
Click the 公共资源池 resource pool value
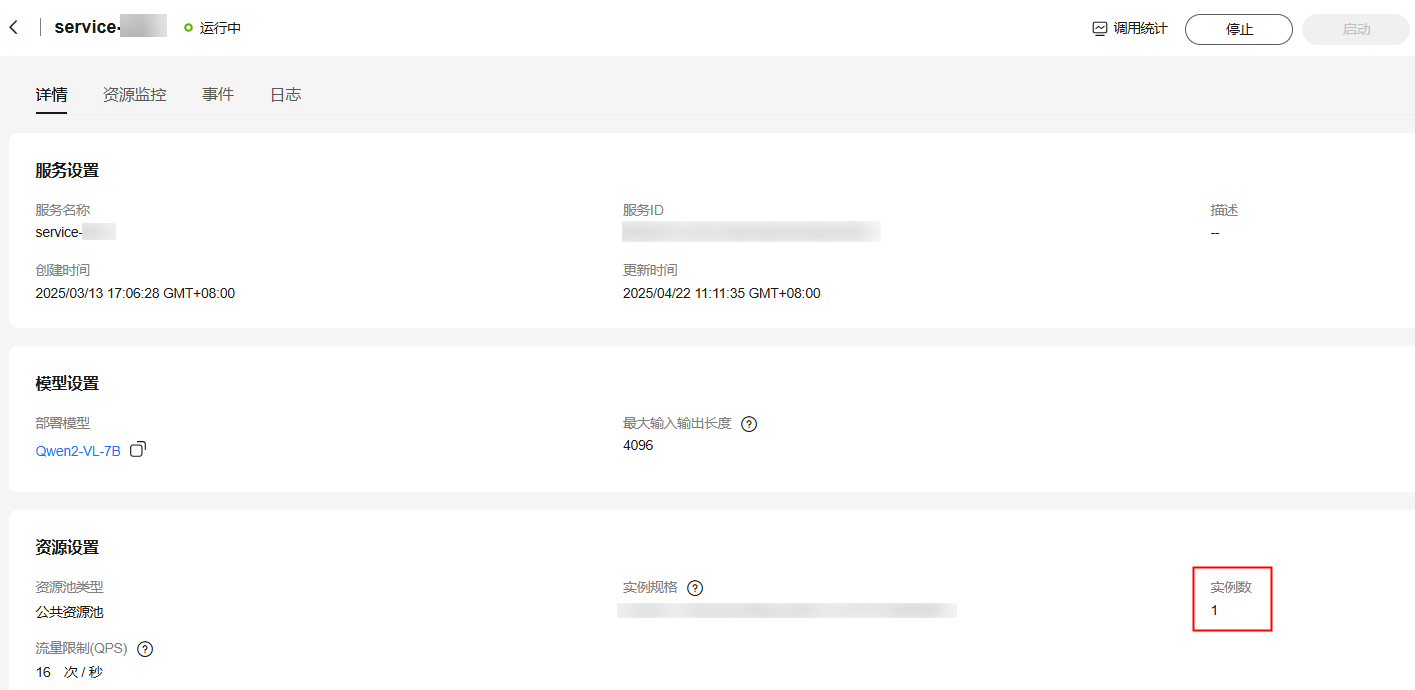point(69,612)
